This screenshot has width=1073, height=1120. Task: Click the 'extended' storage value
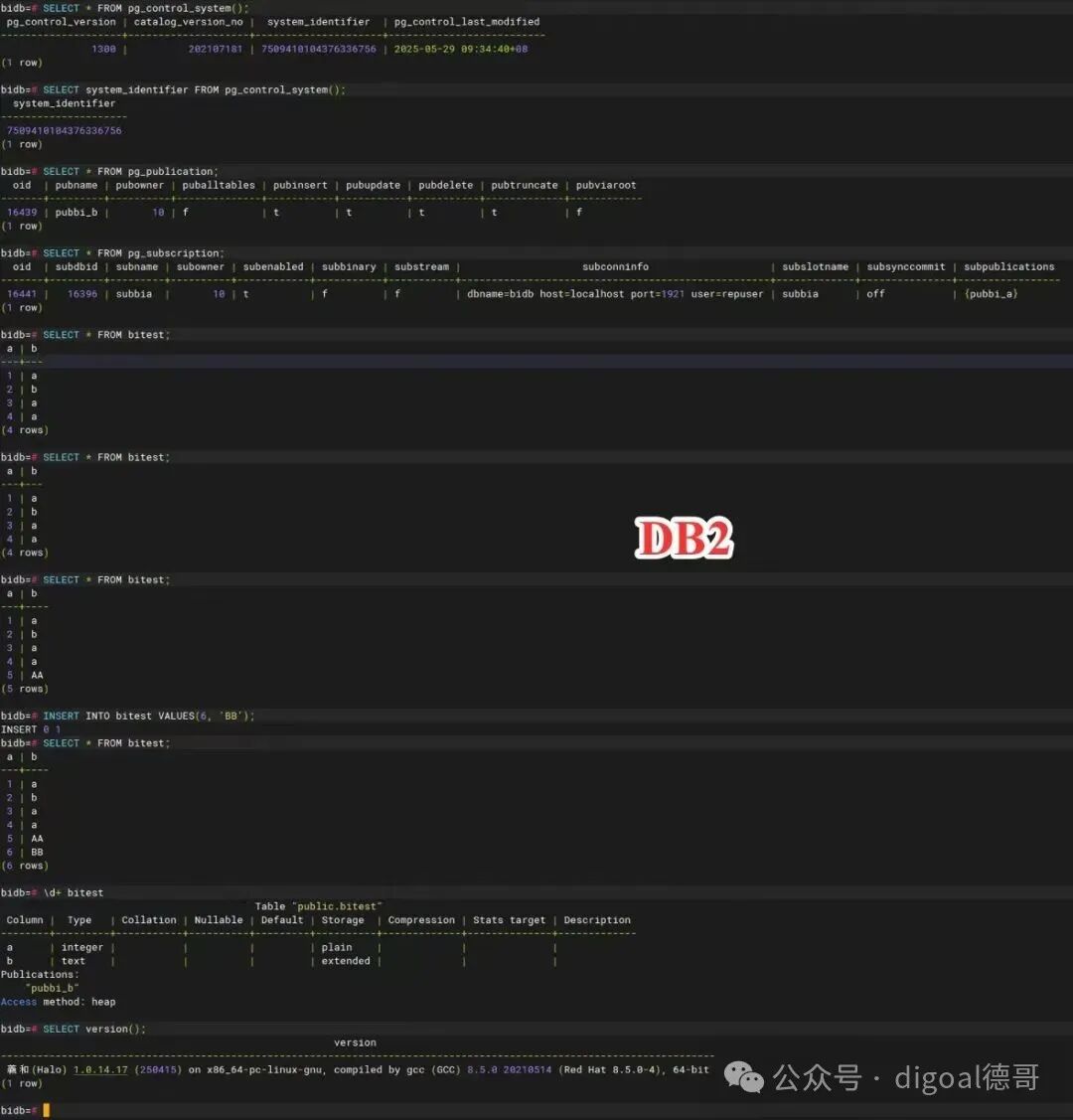346,961
